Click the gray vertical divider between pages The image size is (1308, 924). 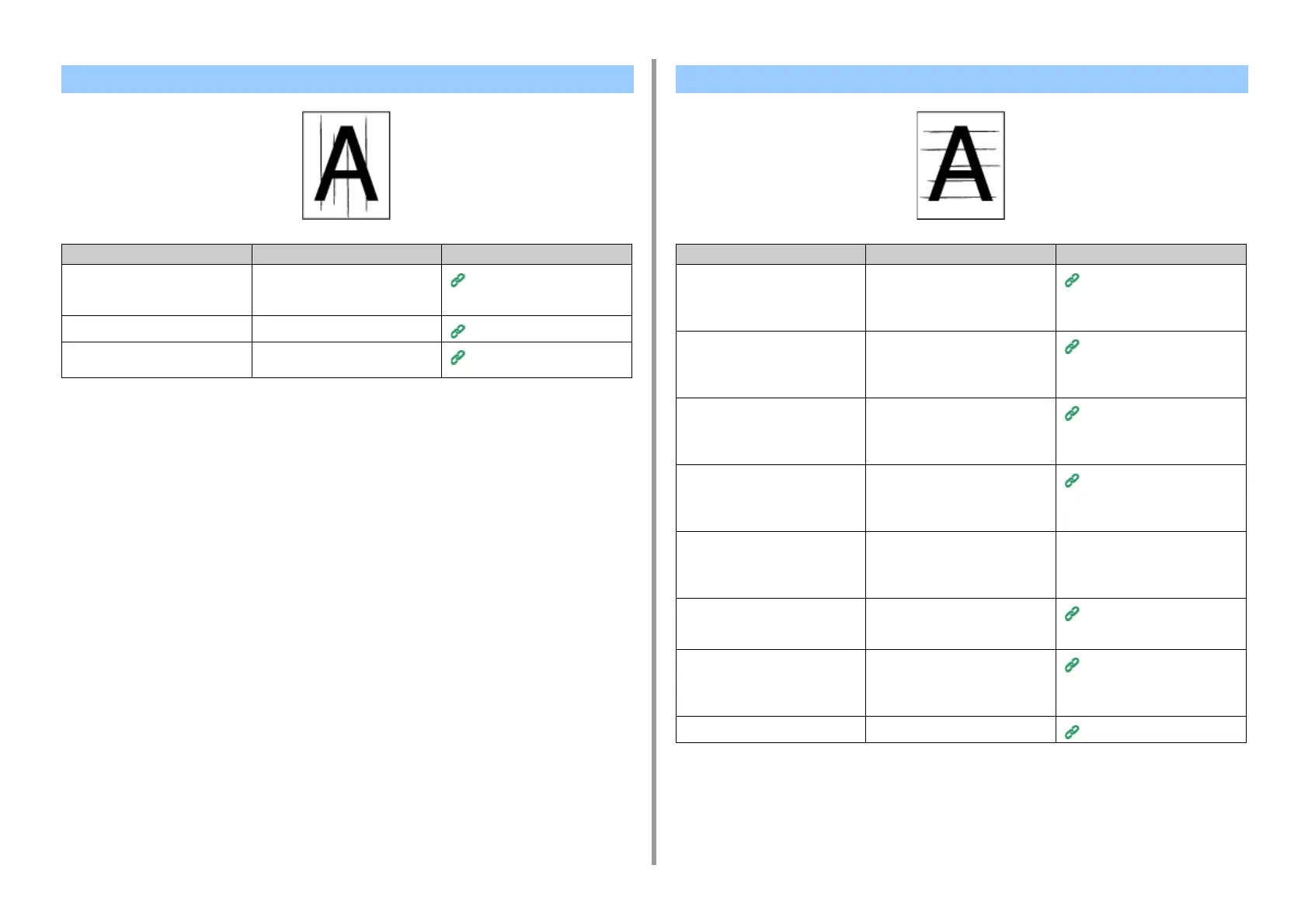[x=654, y=462]
